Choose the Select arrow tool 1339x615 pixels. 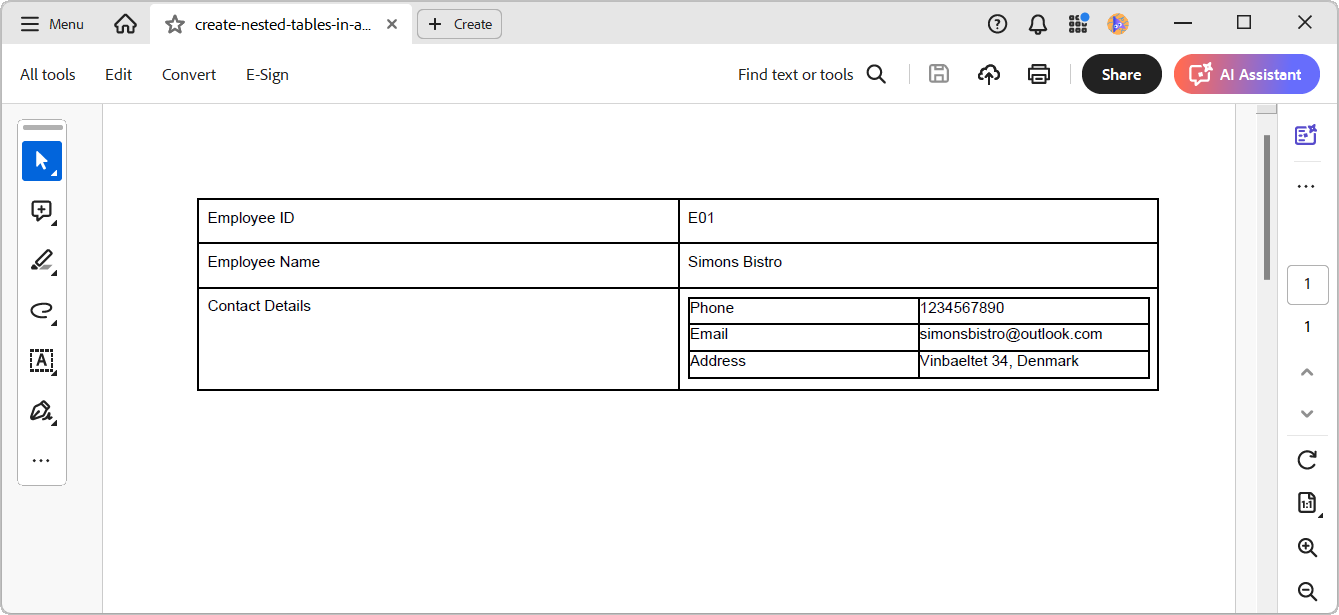[42, 161]
